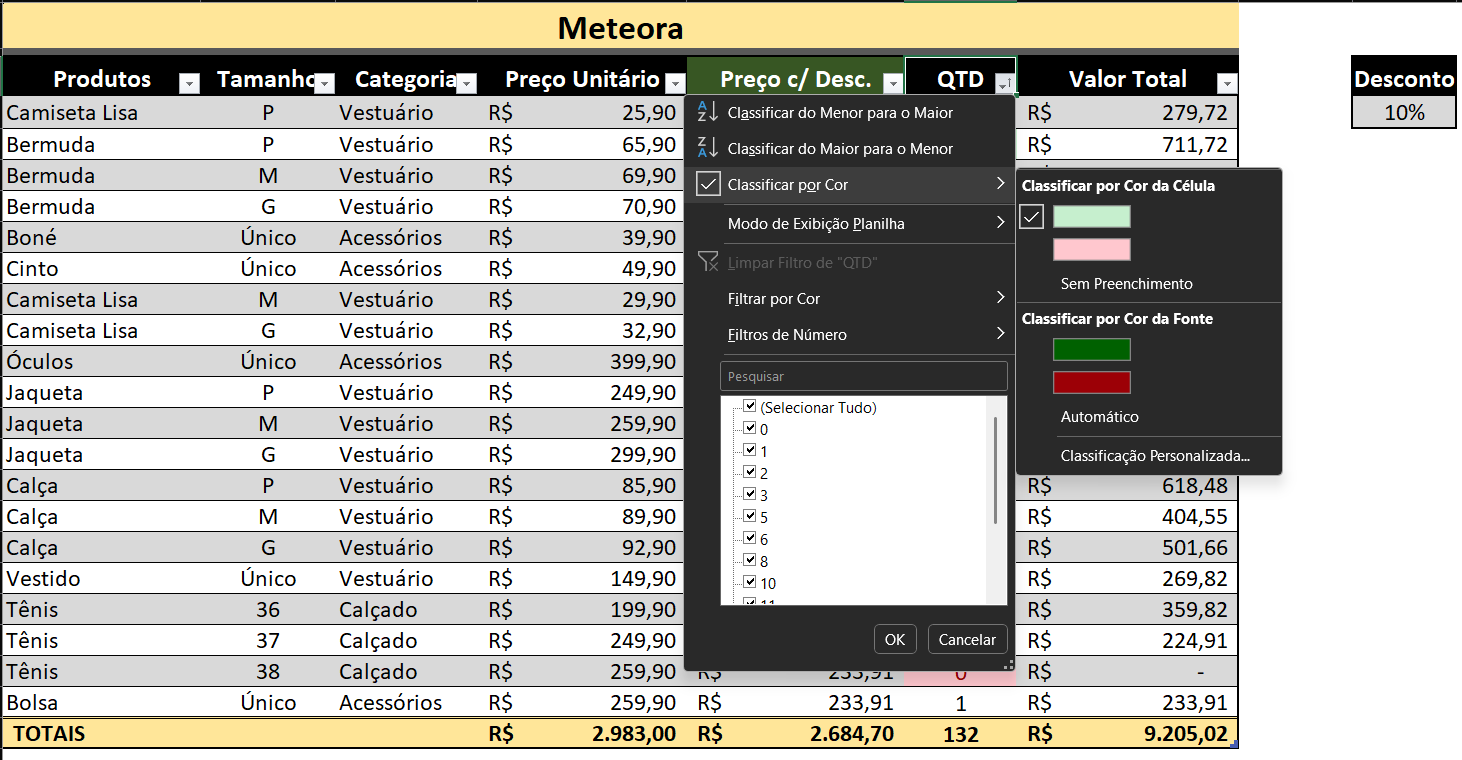Click sort descending Z-A icon
The width and height of the screenshot is (1462, 760).
(708, 148)
